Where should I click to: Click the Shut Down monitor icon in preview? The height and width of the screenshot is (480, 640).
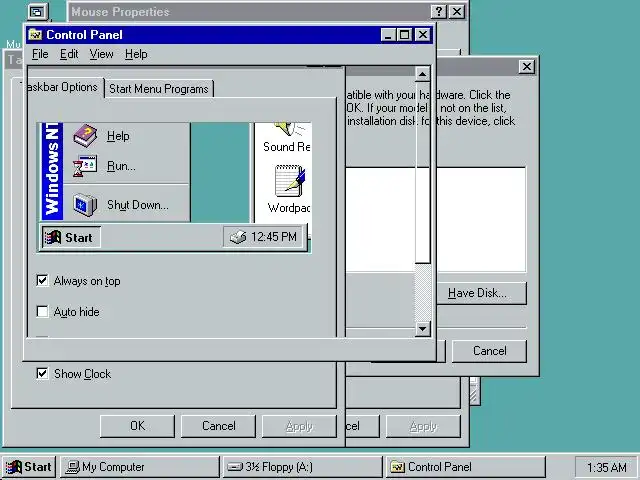(85, 204)
